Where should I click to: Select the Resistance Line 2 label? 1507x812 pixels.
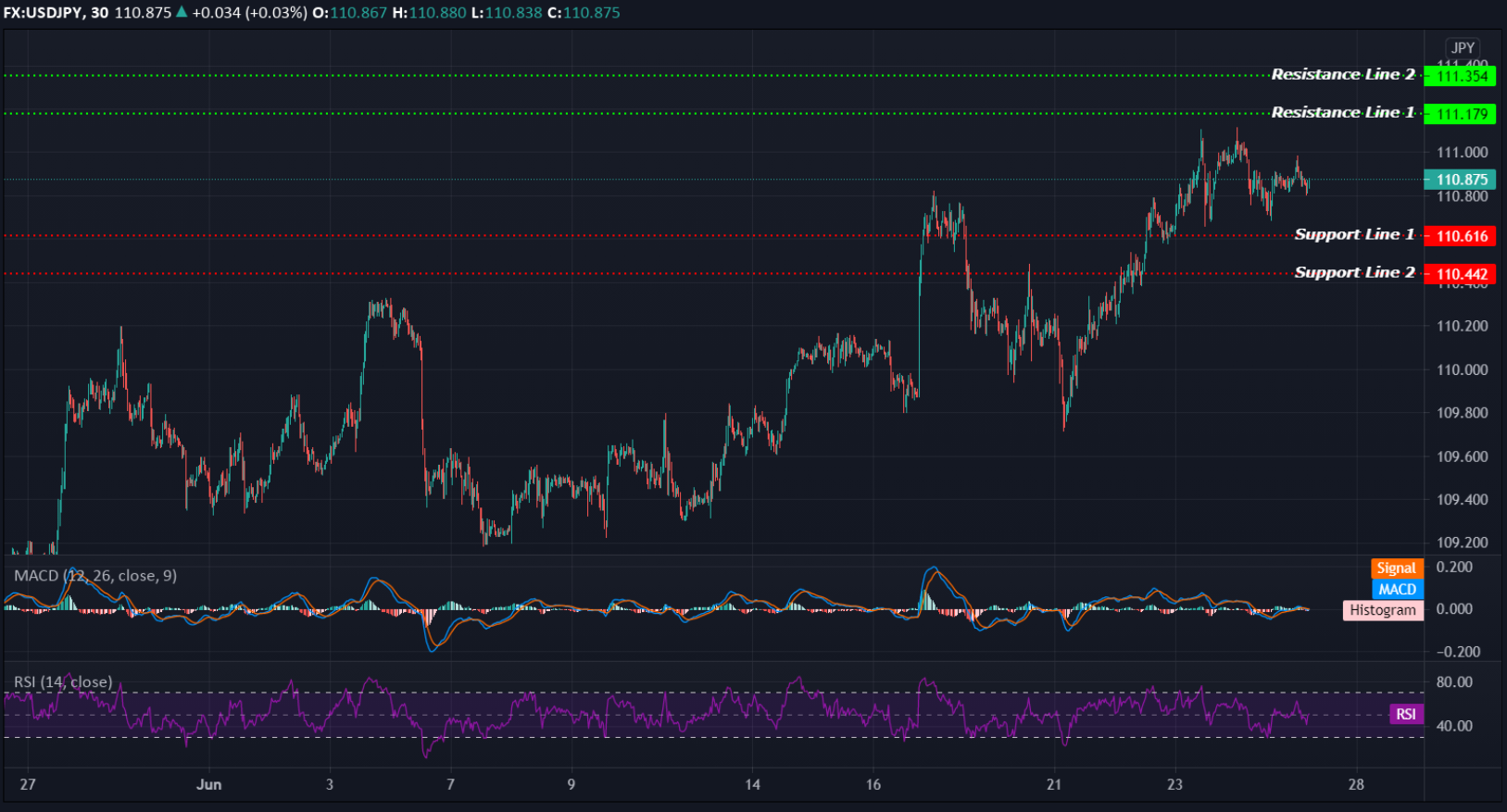point(1343,74)
